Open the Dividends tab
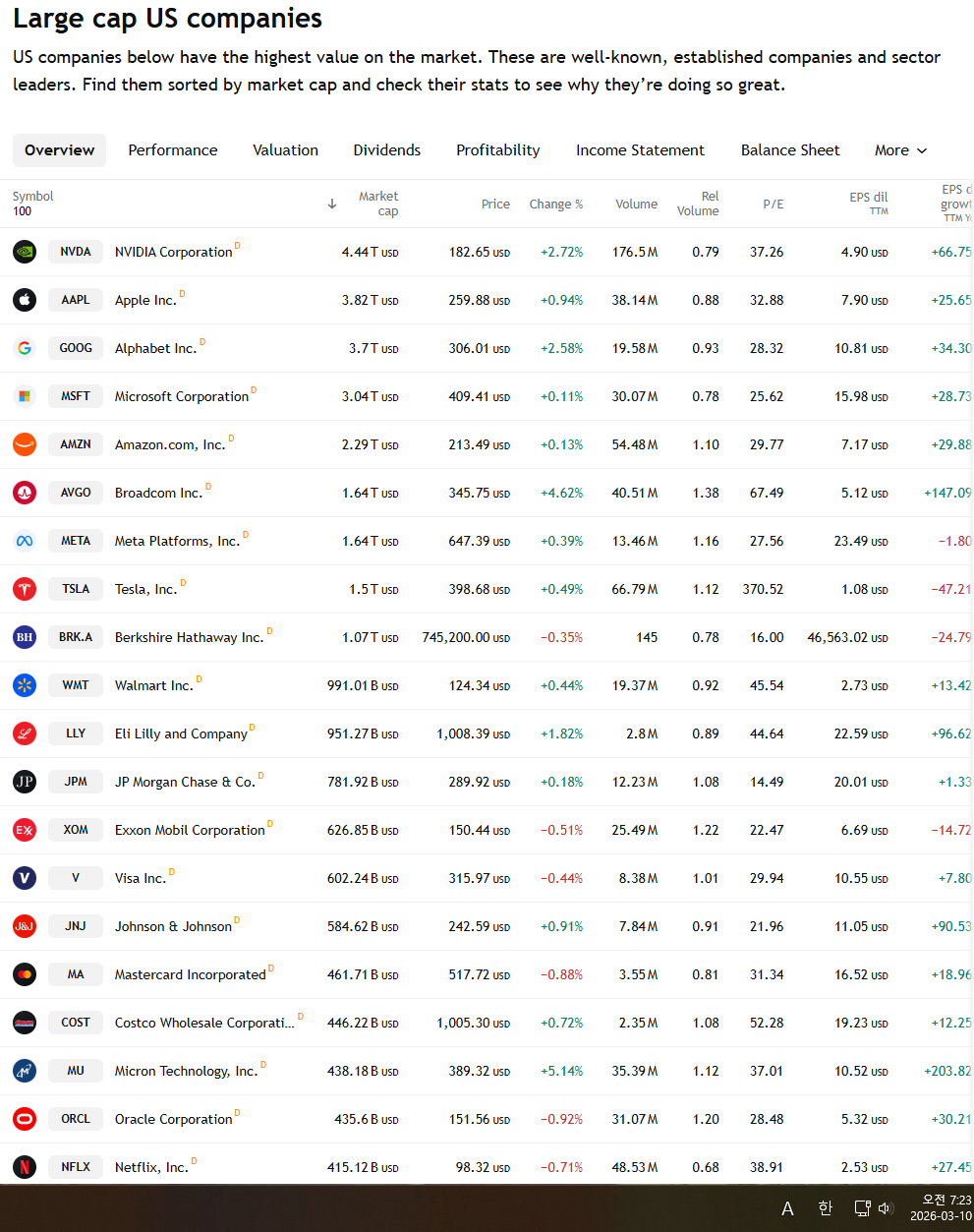This screenshot has height=1232, width=974. 387,150
